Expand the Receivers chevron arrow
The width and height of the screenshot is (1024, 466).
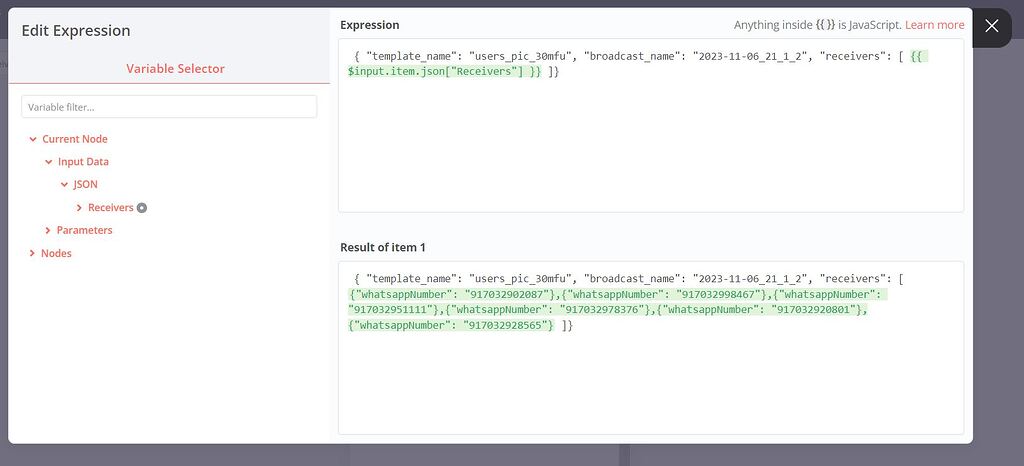[x=80, y=208]
